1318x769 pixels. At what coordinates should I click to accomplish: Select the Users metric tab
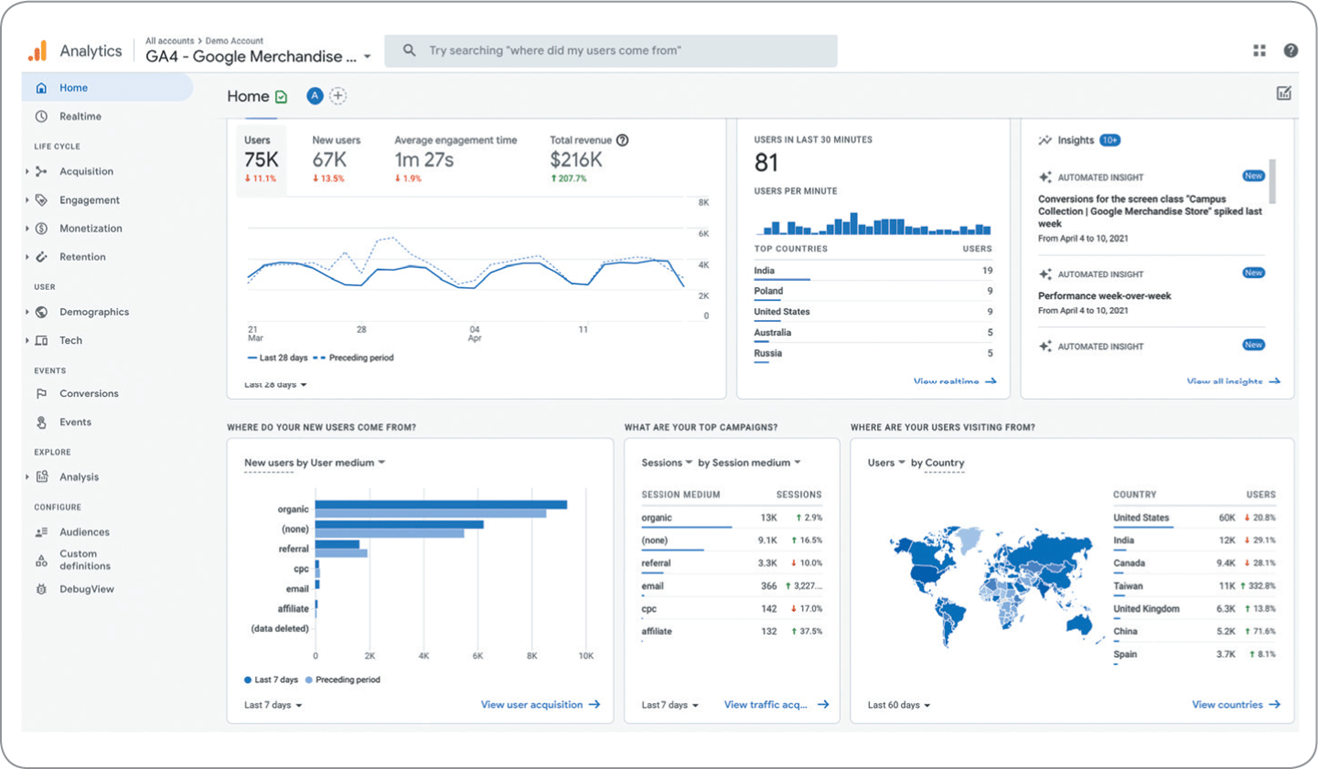tap(261, 159)
